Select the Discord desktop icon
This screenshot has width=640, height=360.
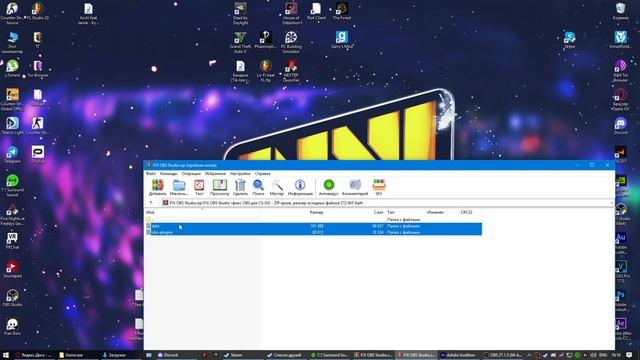[x=620, y=126]
